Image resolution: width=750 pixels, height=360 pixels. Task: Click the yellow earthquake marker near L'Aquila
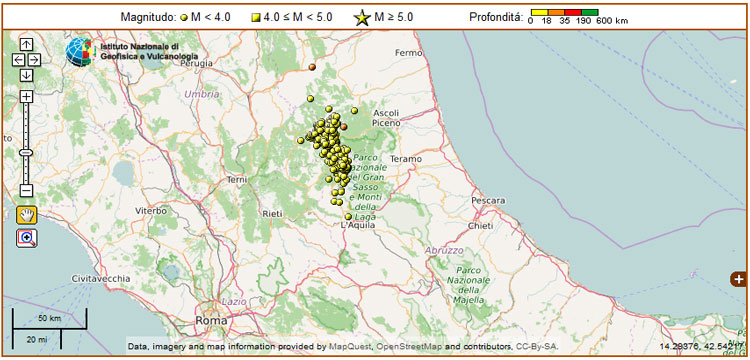point(348,217)
